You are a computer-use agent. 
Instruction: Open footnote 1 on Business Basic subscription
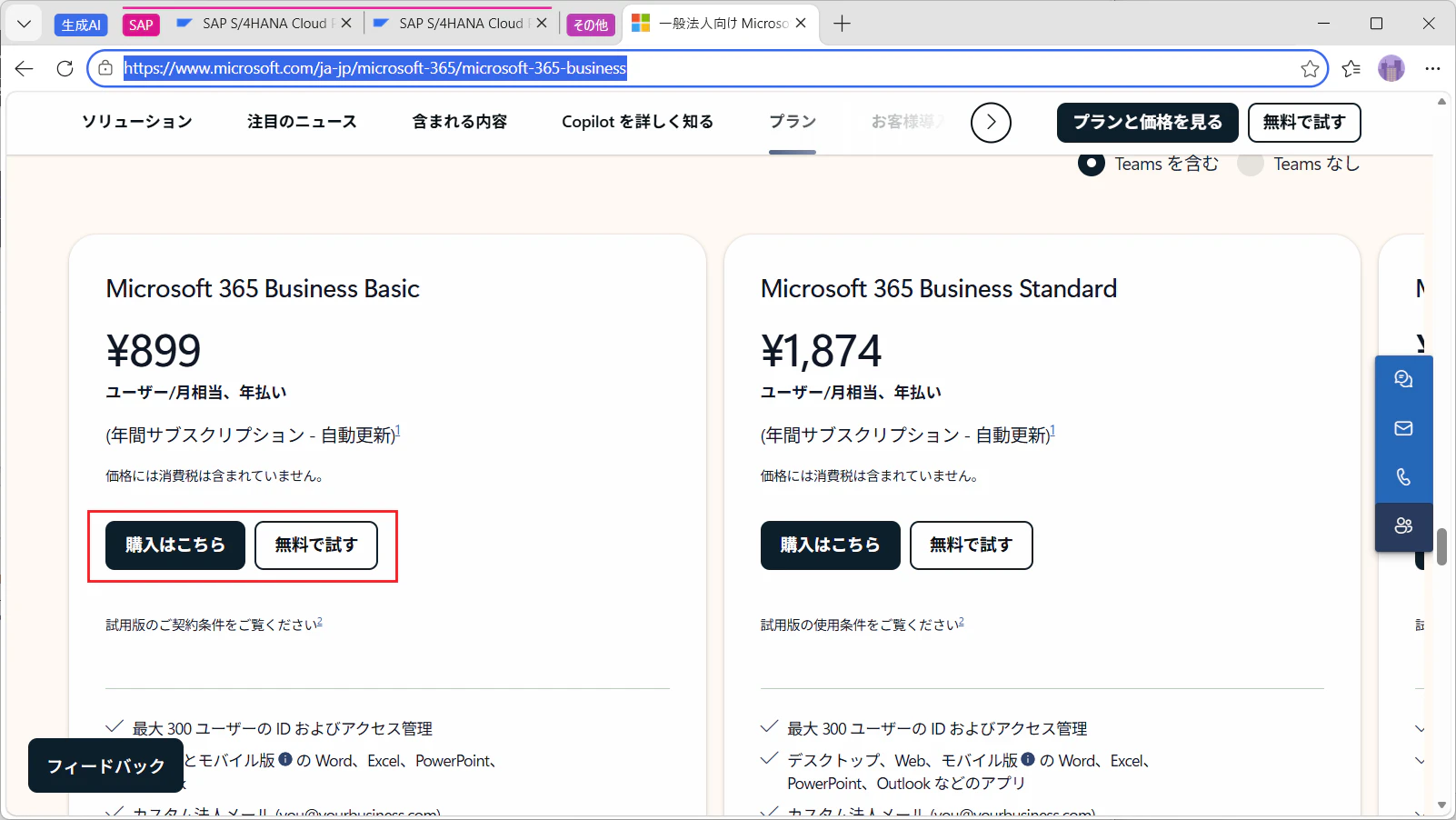click(398, 431)
